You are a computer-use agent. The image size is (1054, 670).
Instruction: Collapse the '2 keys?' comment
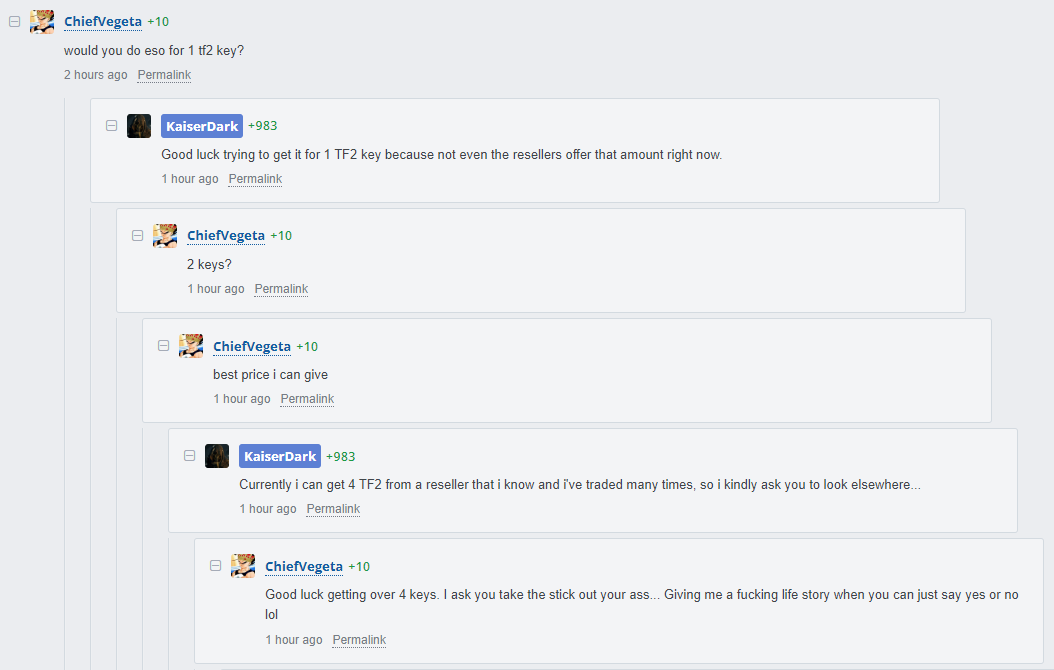point(138,235)
